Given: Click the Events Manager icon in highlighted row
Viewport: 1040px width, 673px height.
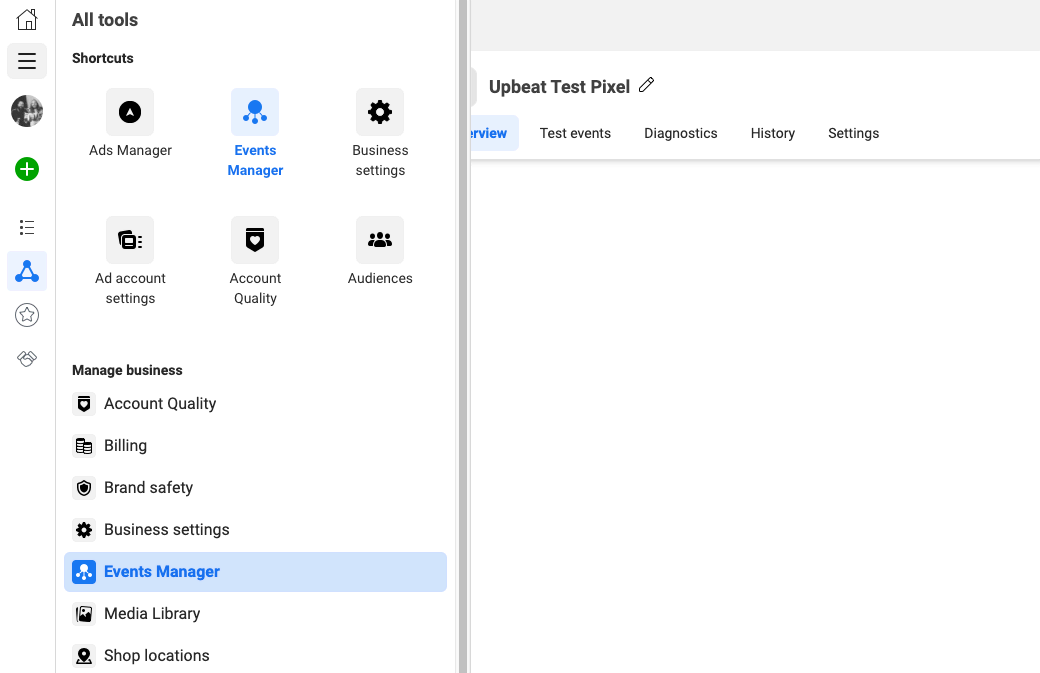Looking at the screenshot, I should (x=84, y=572).
